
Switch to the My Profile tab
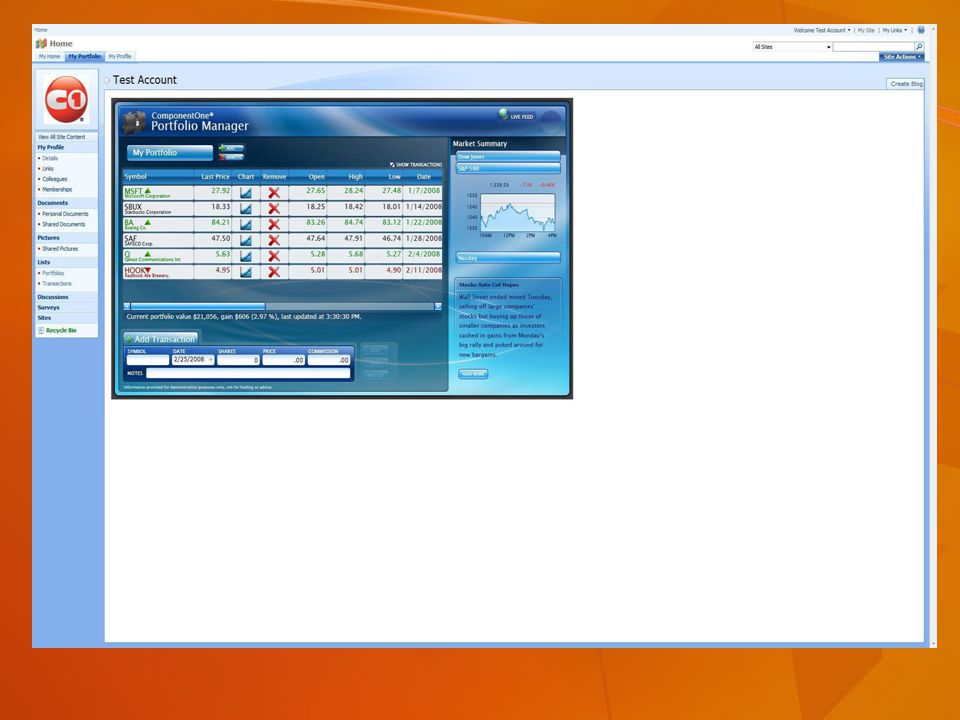click(120, 56)
